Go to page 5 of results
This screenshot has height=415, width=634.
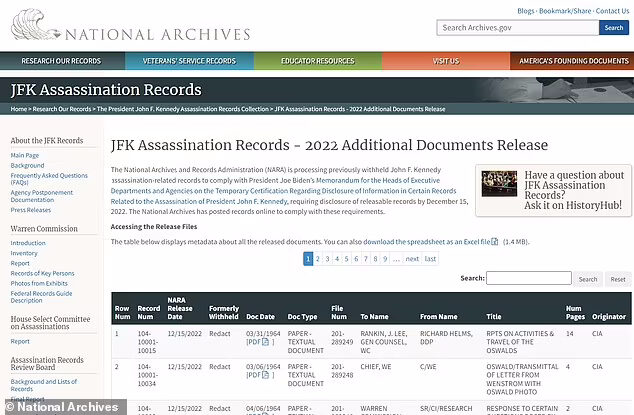click(347, 259)
